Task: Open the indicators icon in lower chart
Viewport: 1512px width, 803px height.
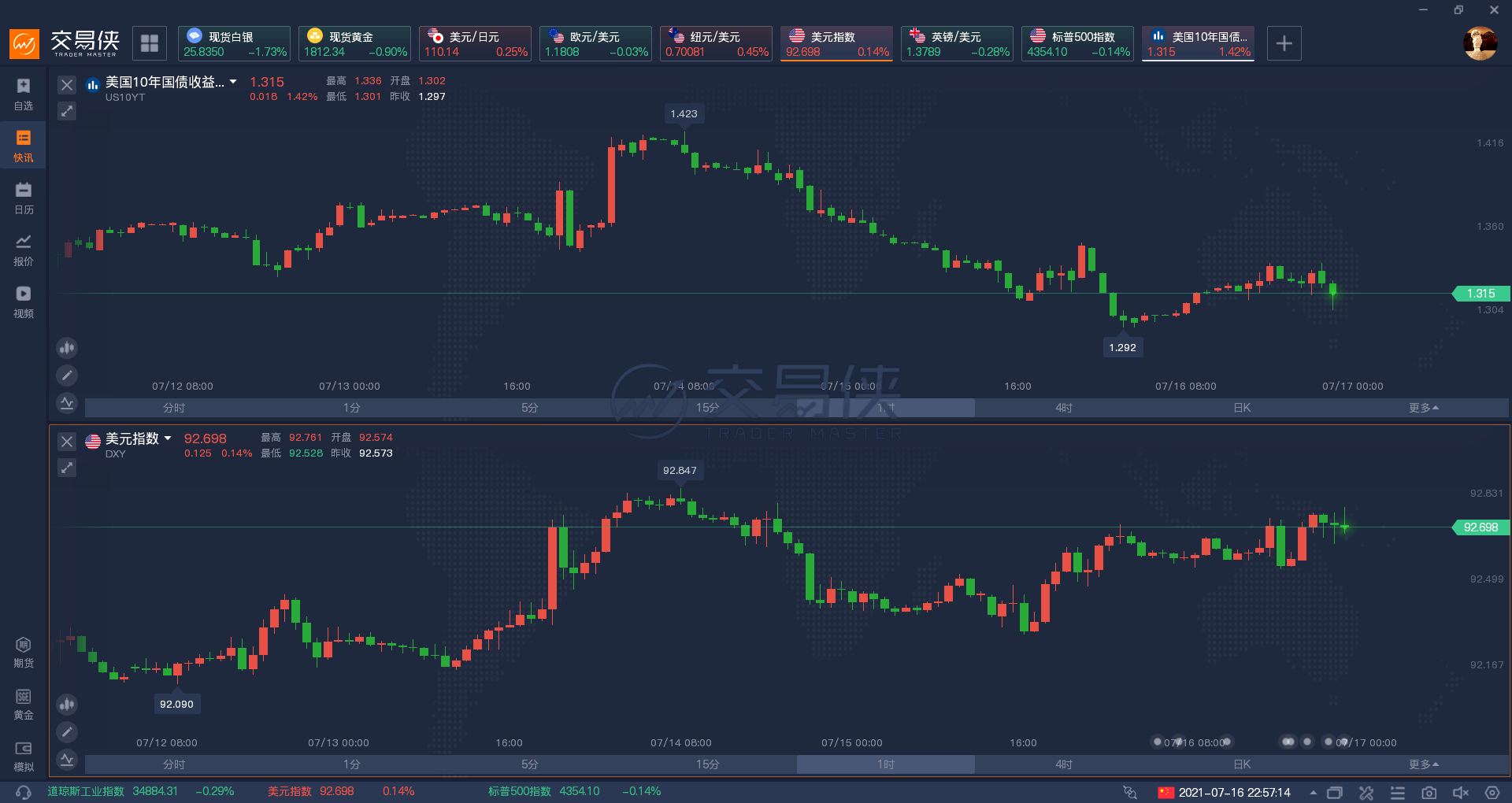Action: click(67, 760)
